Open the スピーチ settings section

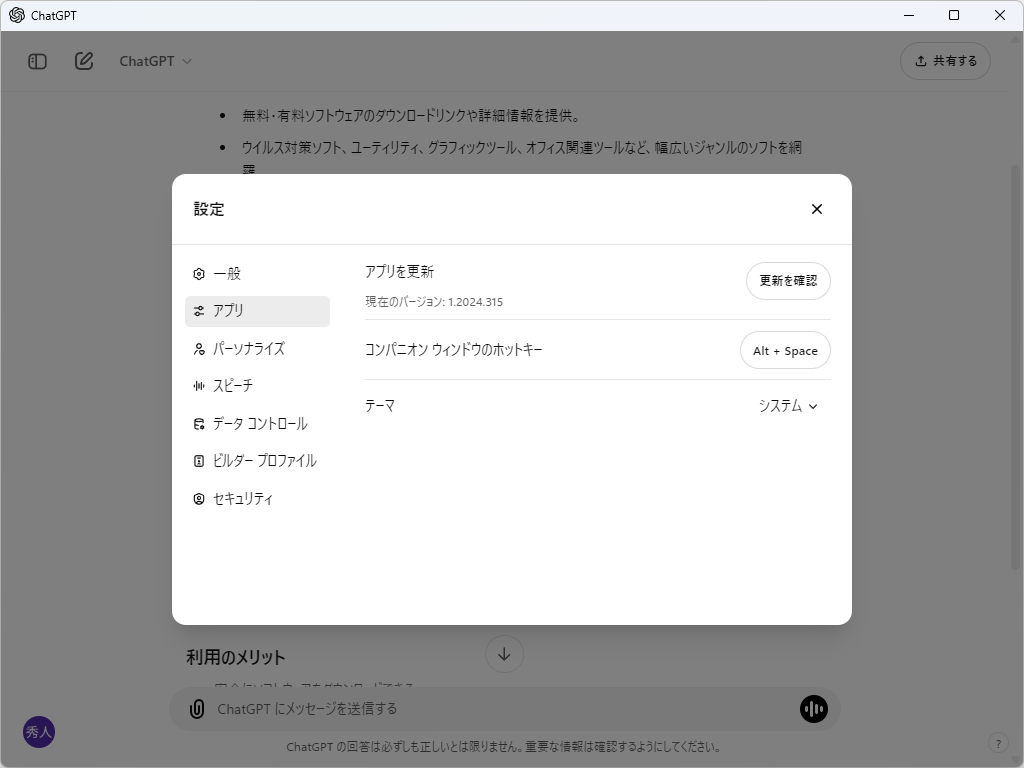[x=233, y=385]
